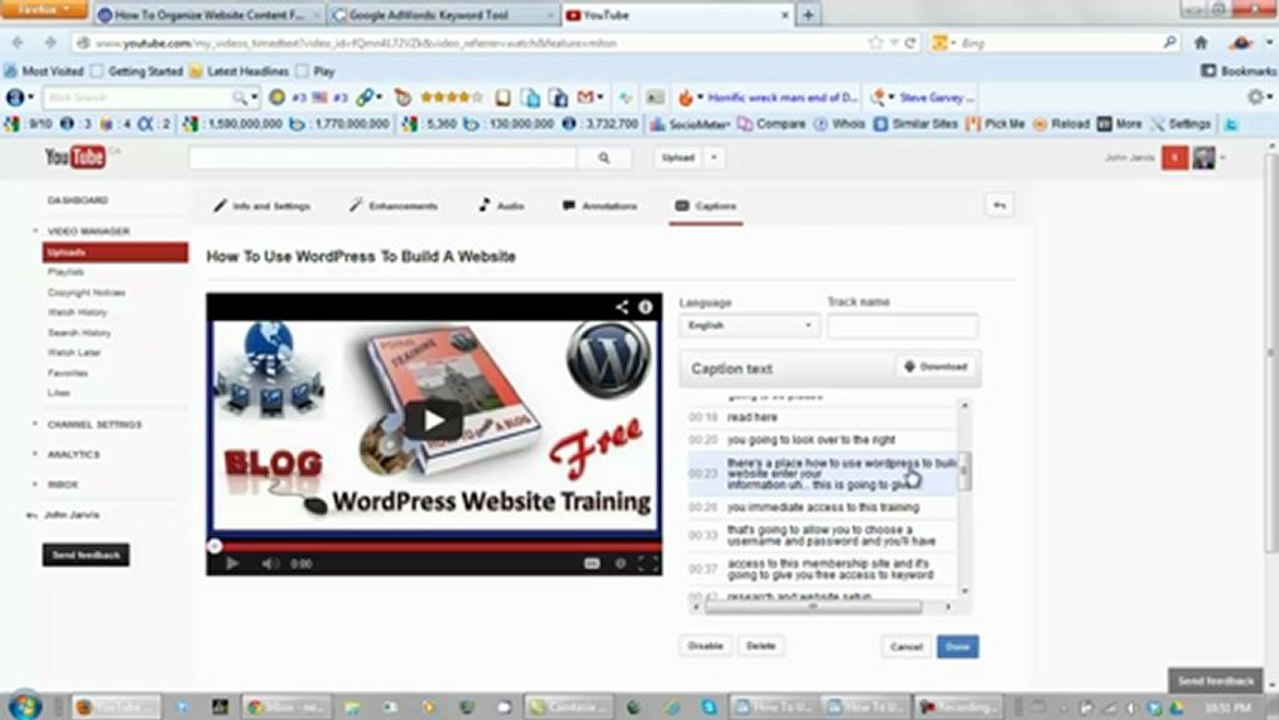Open the Recording taskbar item
The image size is (1279, 720).
(x=958, y=707)
